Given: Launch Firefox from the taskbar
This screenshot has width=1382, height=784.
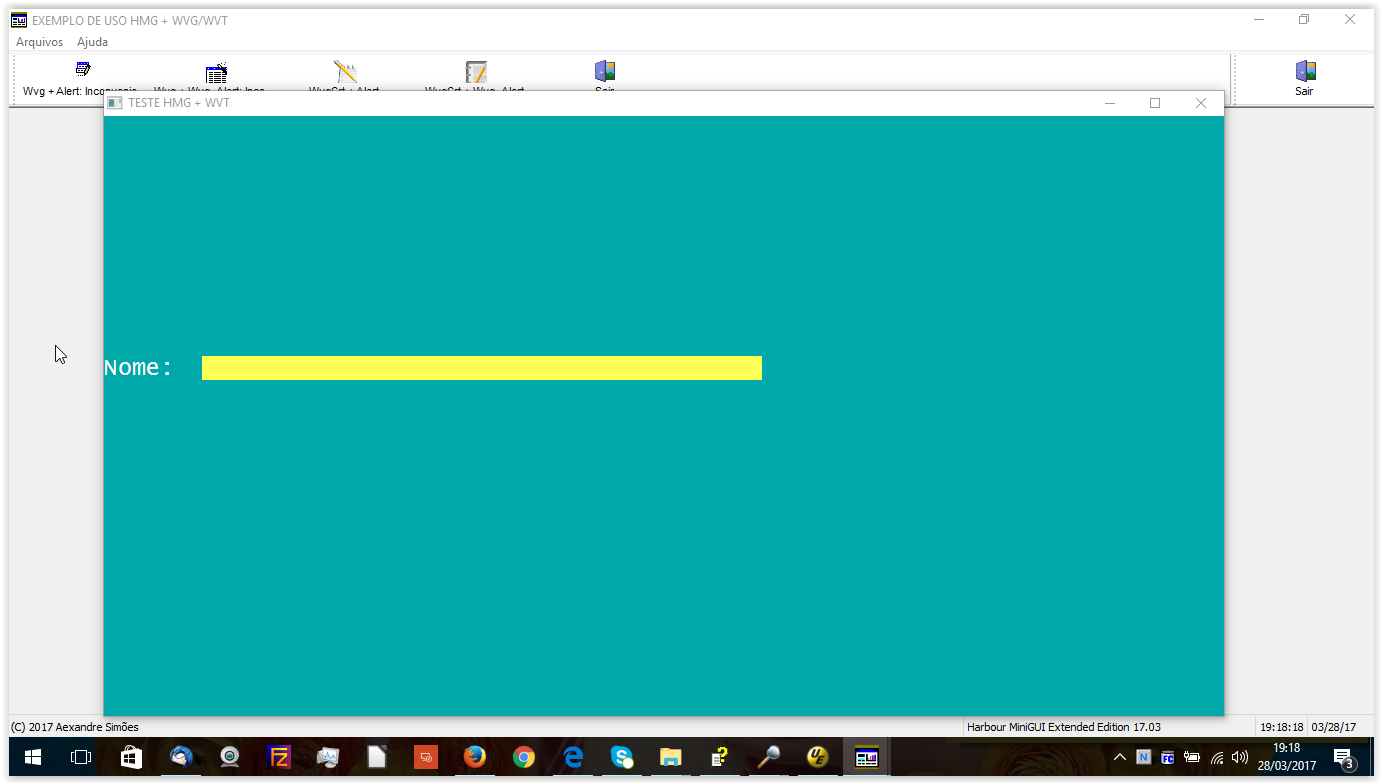Looking at the screenshot, I should (475, 758).
